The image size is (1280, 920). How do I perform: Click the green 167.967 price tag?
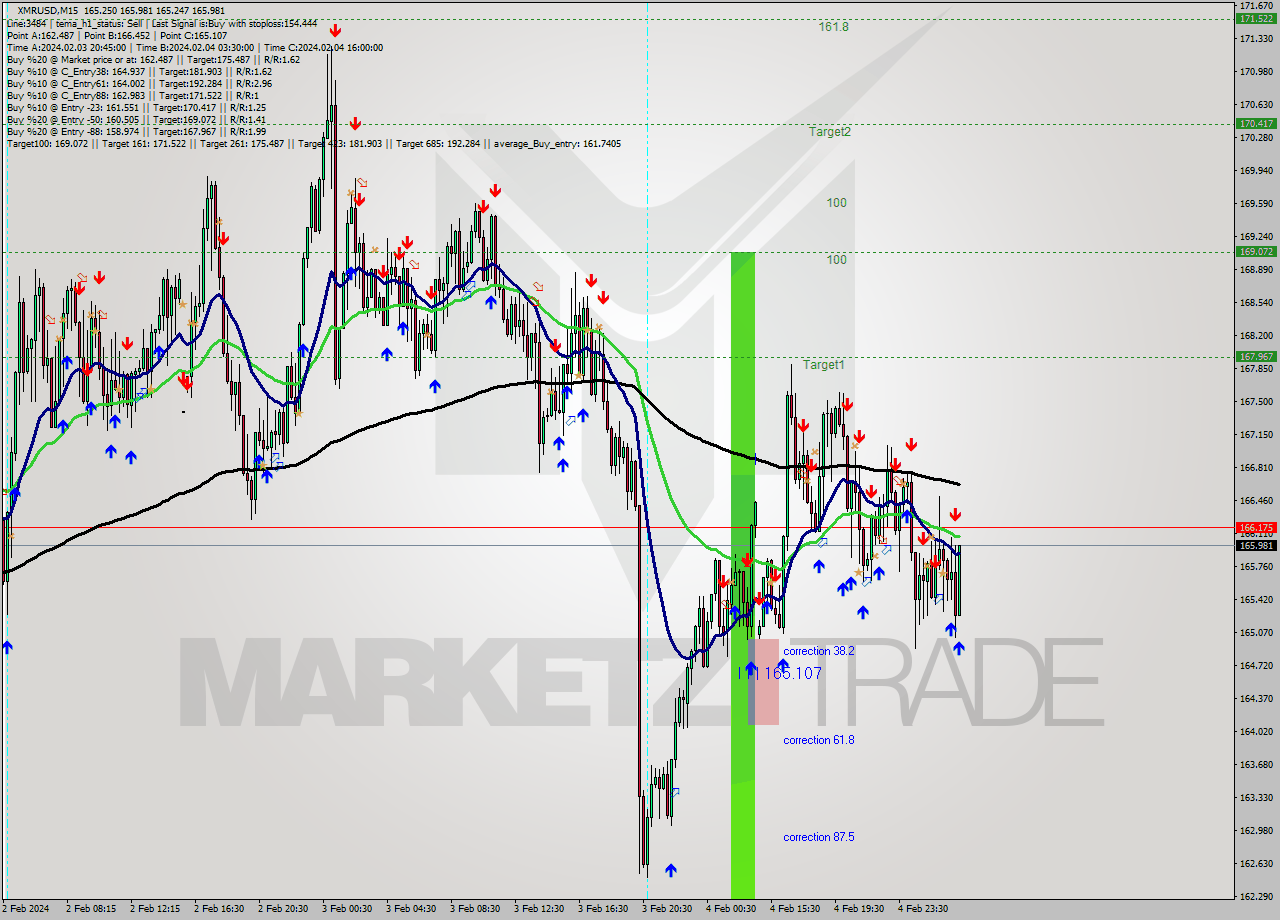[x=1256, y=356]
